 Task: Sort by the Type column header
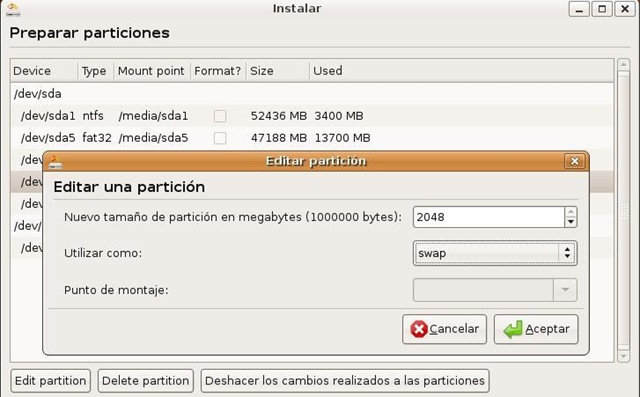coord(96,71)
